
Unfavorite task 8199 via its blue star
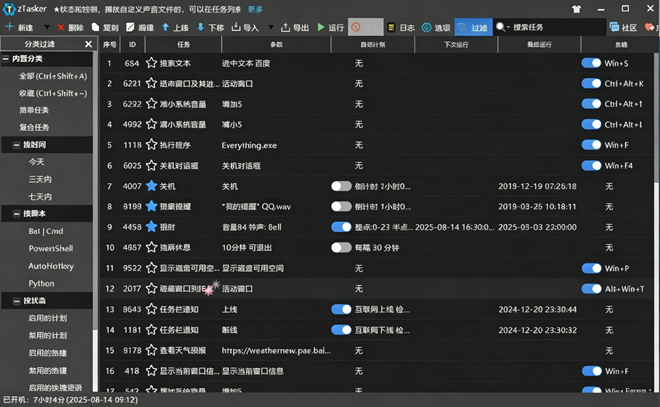coord(151,206)
